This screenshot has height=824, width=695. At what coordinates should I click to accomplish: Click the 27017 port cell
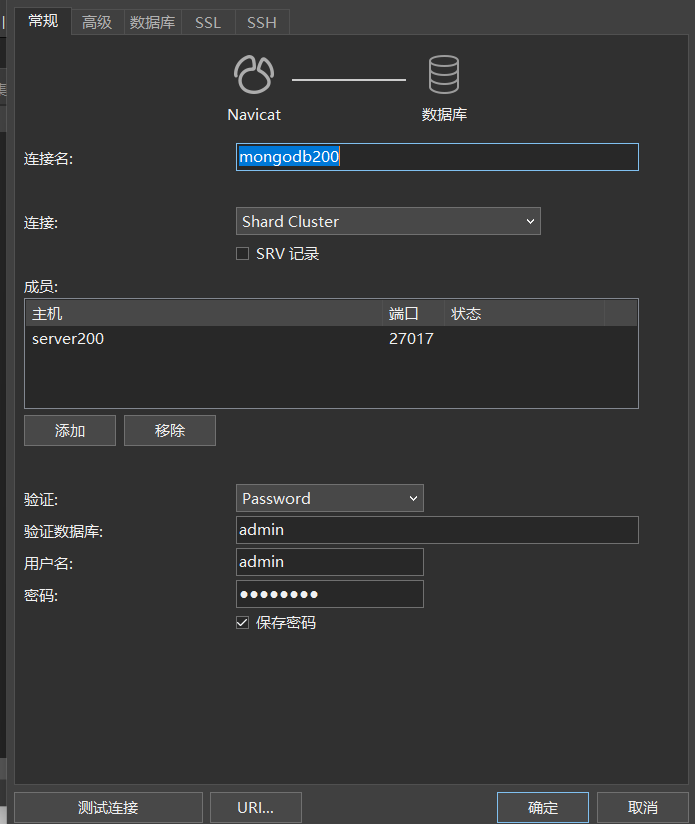411,339
